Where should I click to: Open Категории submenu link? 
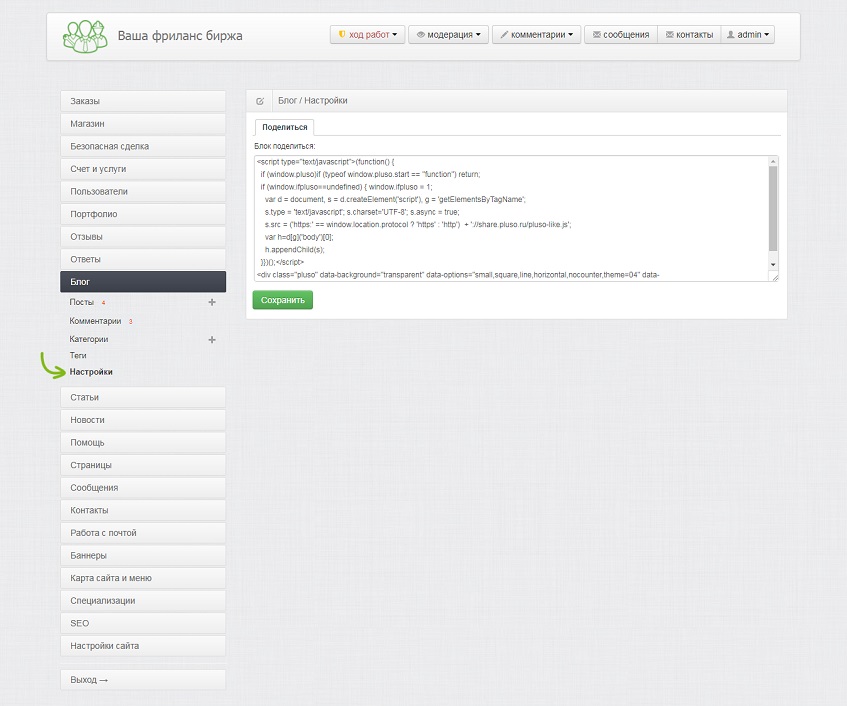click(x=89, y=339)
